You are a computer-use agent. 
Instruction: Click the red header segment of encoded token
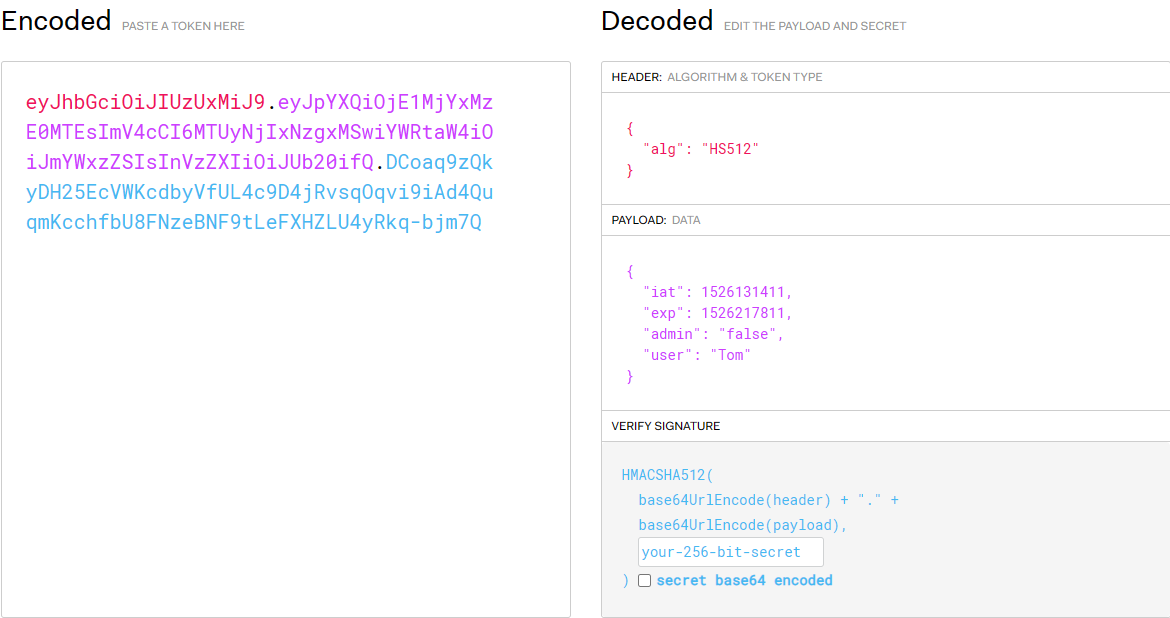[145, 102]
